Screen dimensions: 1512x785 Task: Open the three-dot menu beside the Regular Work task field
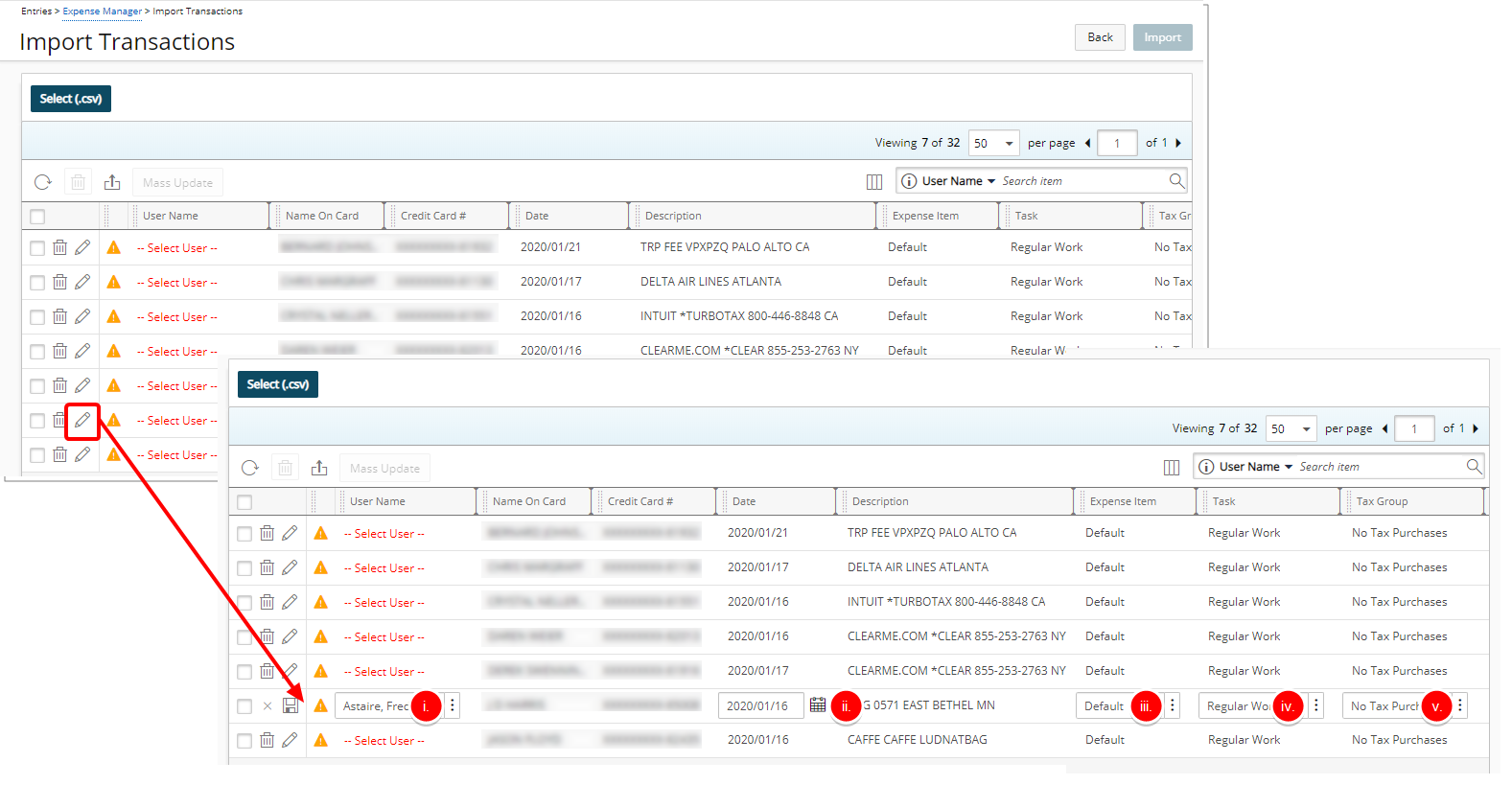[1316, 705]
